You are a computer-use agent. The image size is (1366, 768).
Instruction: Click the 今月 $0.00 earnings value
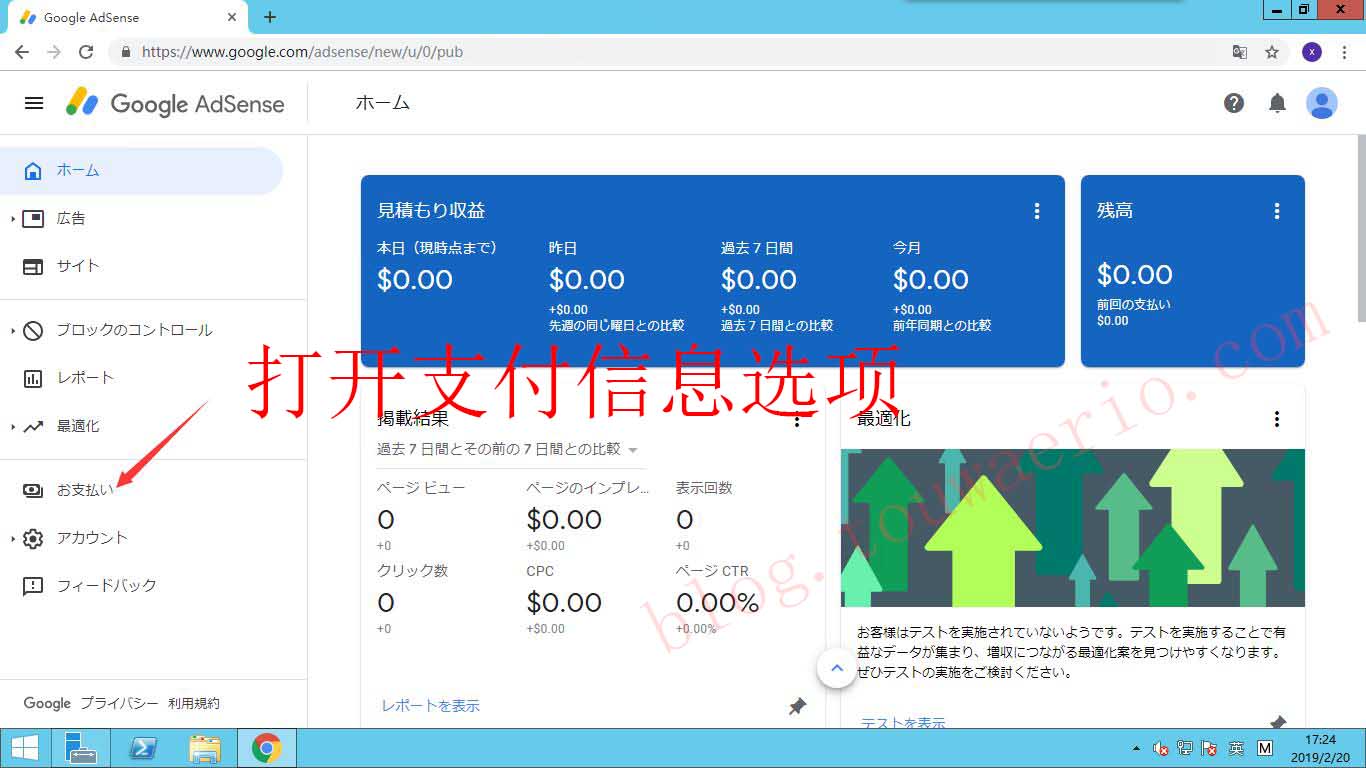[x=931, y=279]
